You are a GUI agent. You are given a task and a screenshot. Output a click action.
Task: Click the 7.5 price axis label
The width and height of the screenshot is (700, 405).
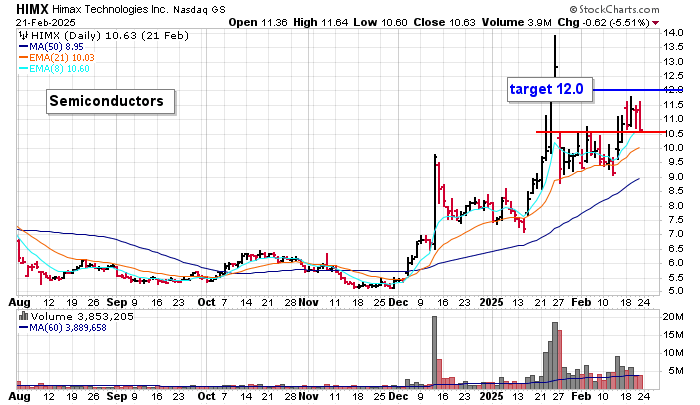coord(673,220)
